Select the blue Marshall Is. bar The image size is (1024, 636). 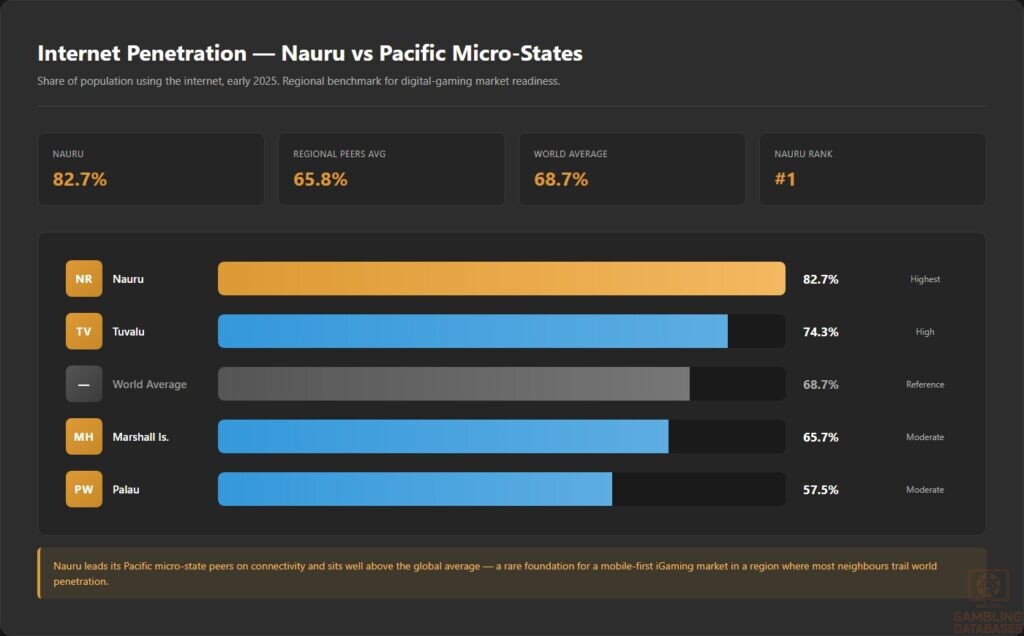[443, 436]
